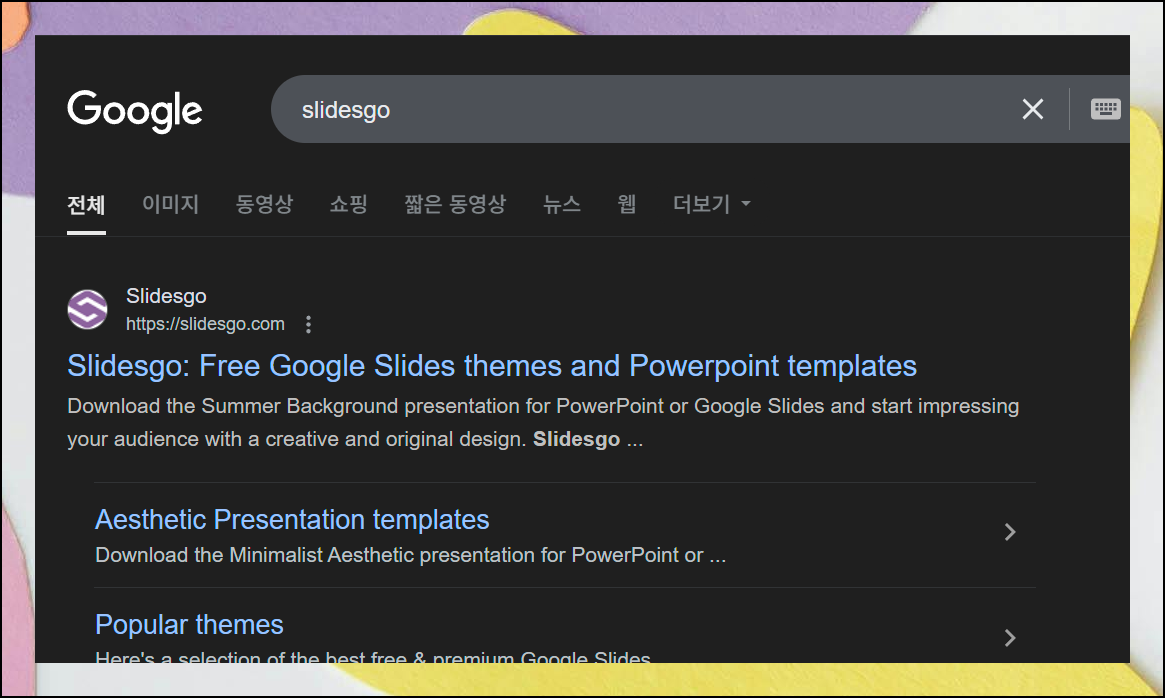The width and height of the screenshot is (1165, 698).
Task: Expand the chevron beside Popular themes
Action: tap(1010, 638)
